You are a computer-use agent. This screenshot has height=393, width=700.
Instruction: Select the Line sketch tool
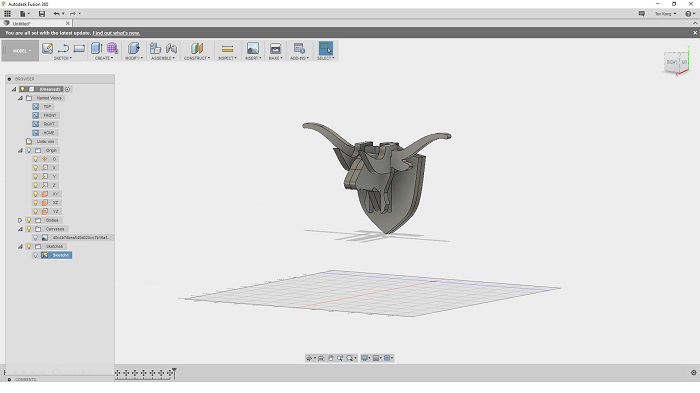pos(63,48)
